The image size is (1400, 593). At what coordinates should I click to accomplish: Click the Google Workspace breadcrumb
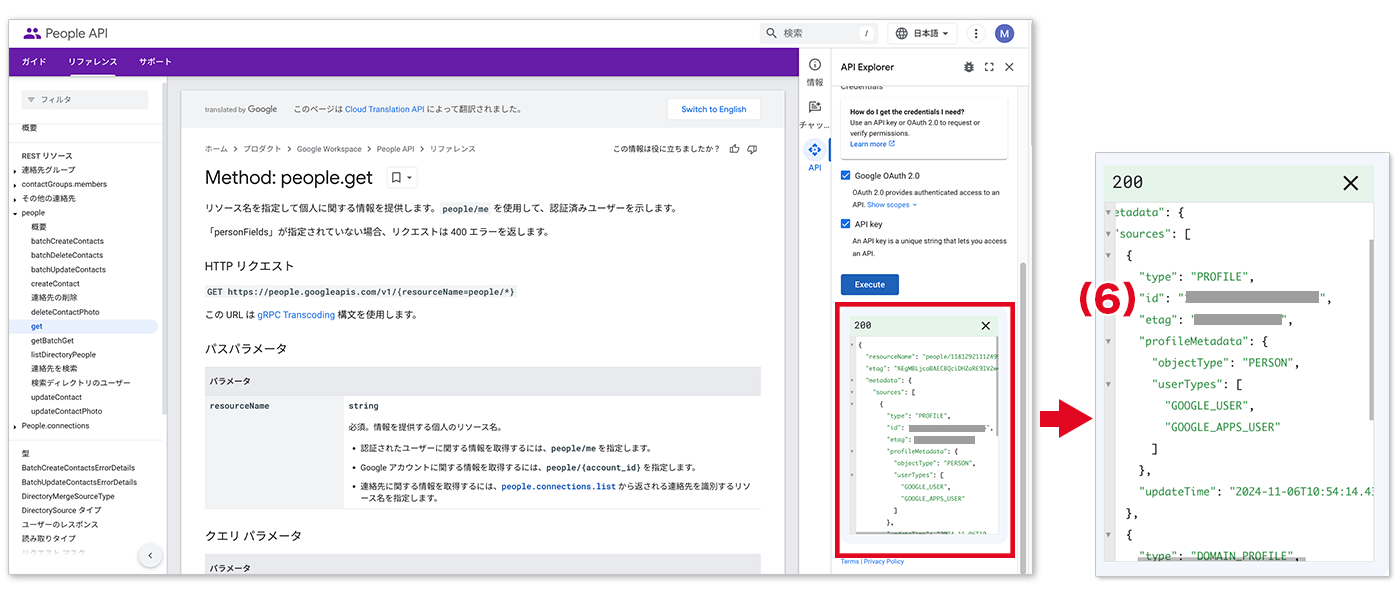point(329,149)
